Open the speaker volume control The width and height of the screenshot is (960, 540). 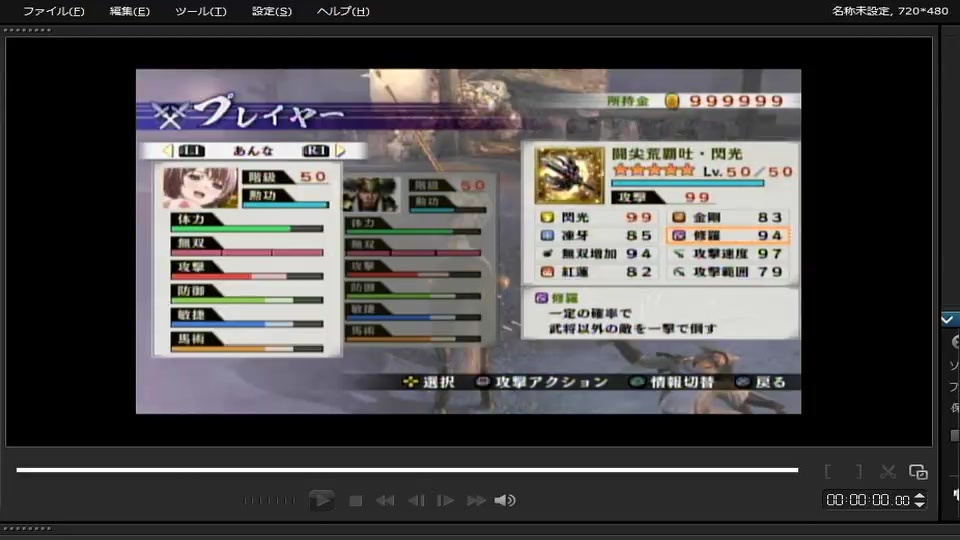(504, 501)
